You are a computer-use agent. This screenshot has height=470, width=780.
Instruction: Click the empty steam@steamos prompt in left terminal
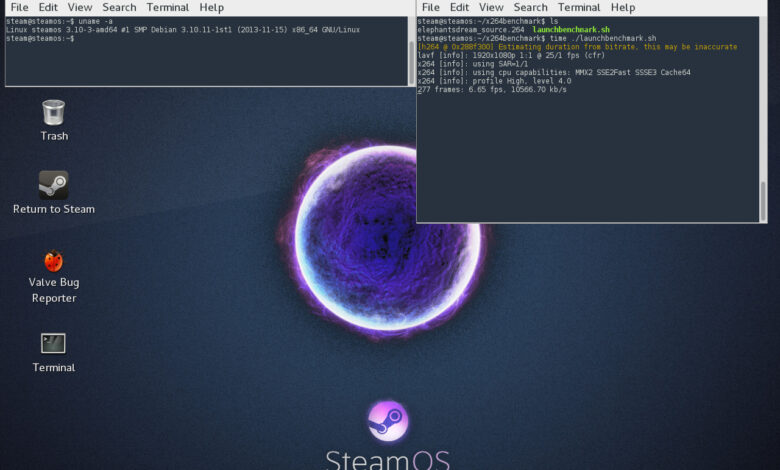click(40, 38)
